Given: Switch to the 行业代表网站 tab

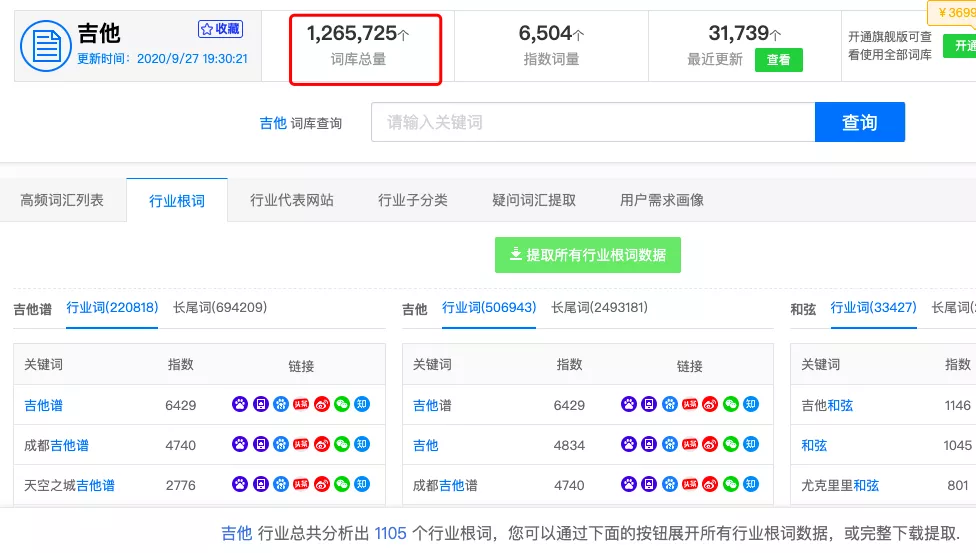Looking at the screenshot, I should click(292, 200).
